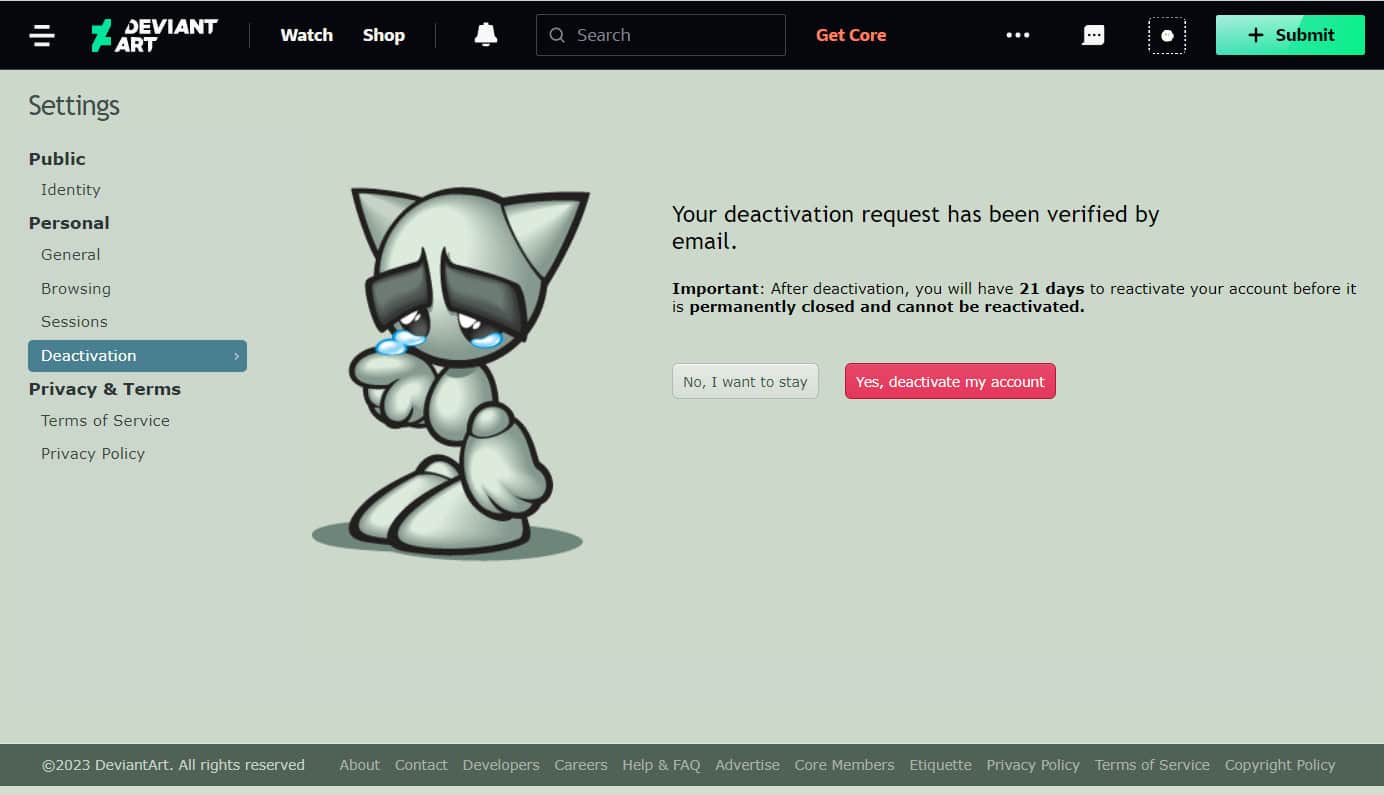This screenshot has width=1384, height=795.
Task: Open the more options ellipsis
Action: (1017, 35)
